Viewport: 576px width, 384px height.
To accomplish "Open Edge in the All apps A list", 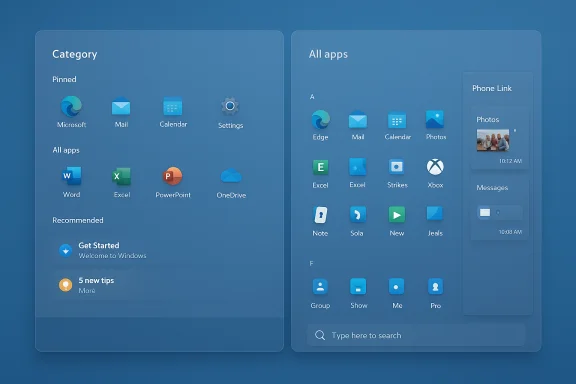I will (x=320, y=119).
